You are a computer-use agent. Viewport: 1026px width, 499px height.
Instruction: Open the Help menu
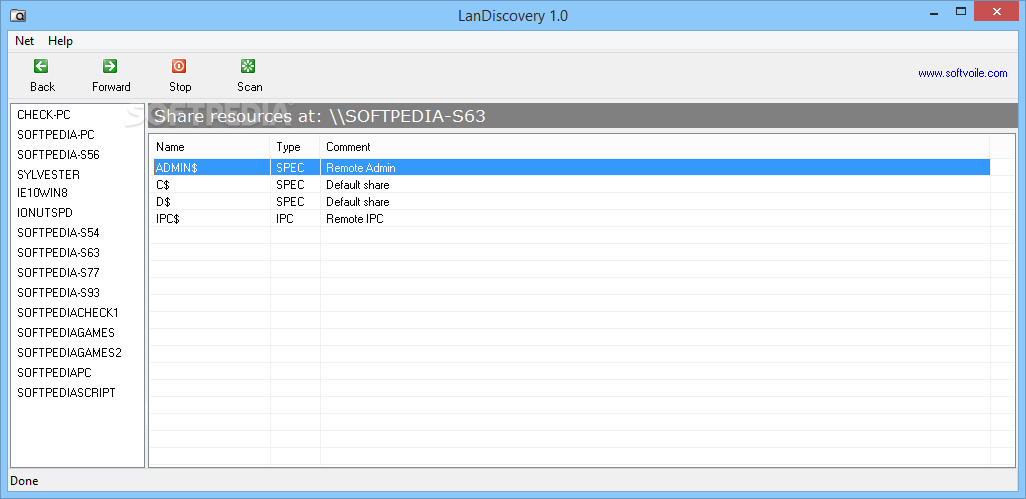point(60,41)
